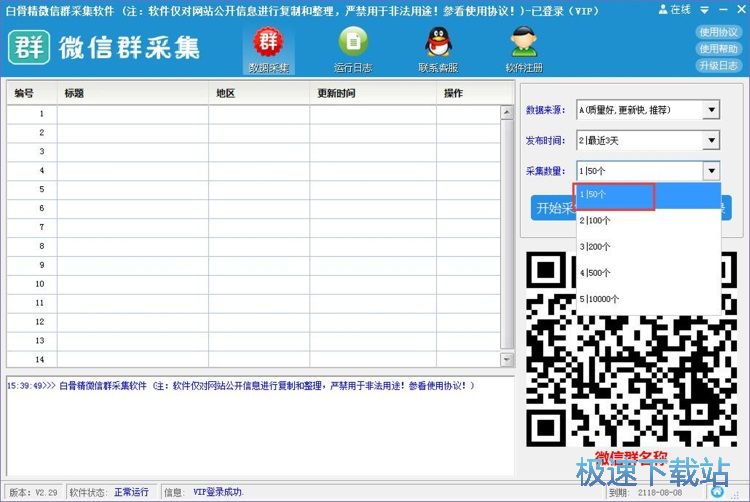Click the 正常运行 status text
The height and width of the screenshot is (502, 750).
pyautogui.click(x=131, y=492)
